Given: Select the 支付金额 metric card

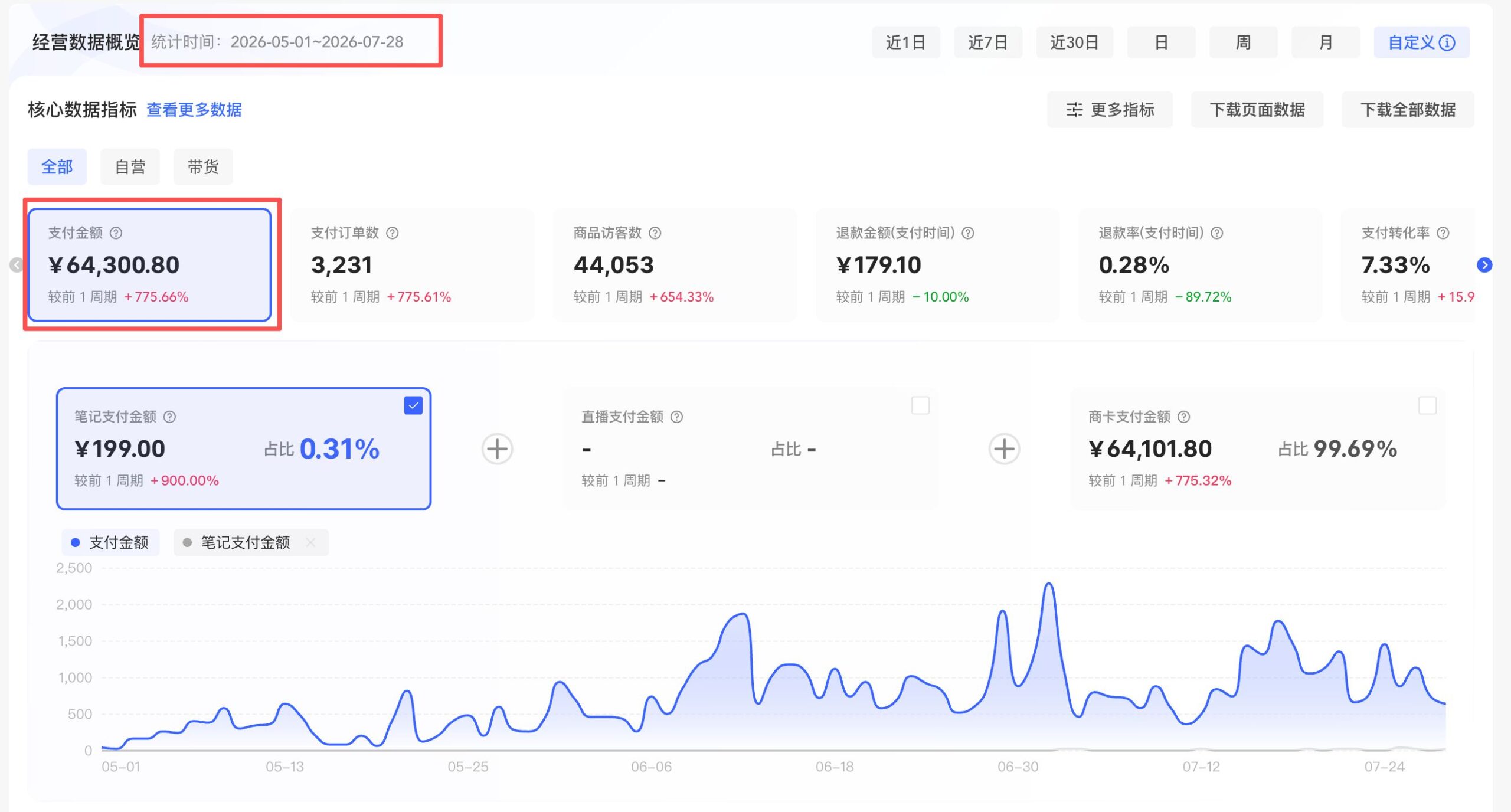Looking at the screenshot, I should point(150,265).
